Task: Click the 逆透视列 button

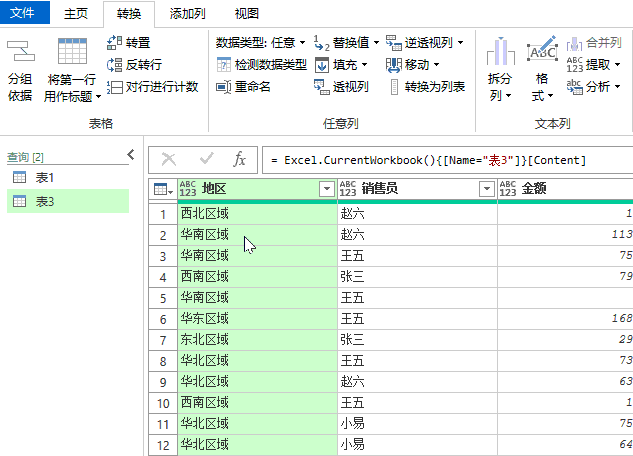Action: [419, 42]
